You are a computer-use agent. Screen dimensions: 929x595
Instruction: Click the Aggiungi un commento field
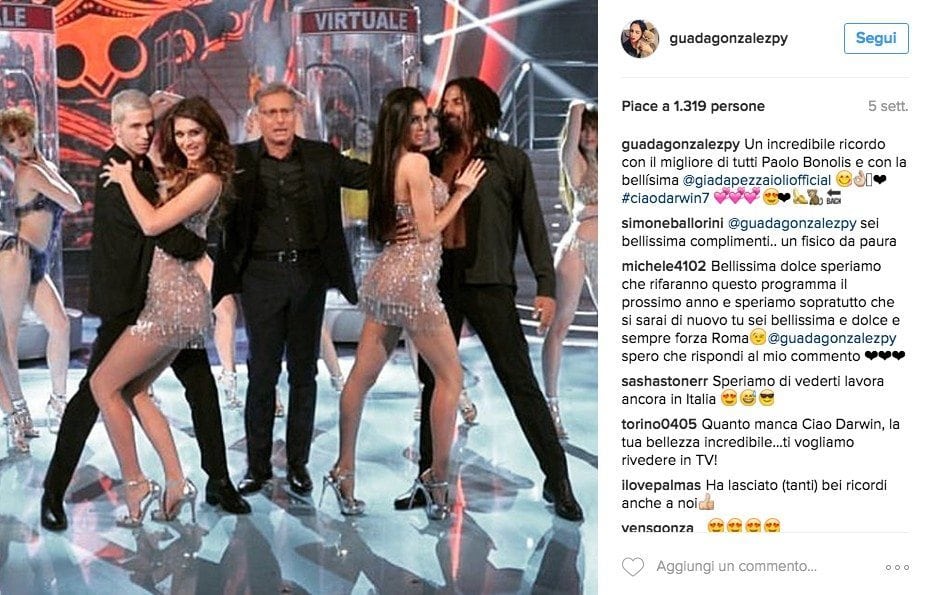(x=736, y=567)
